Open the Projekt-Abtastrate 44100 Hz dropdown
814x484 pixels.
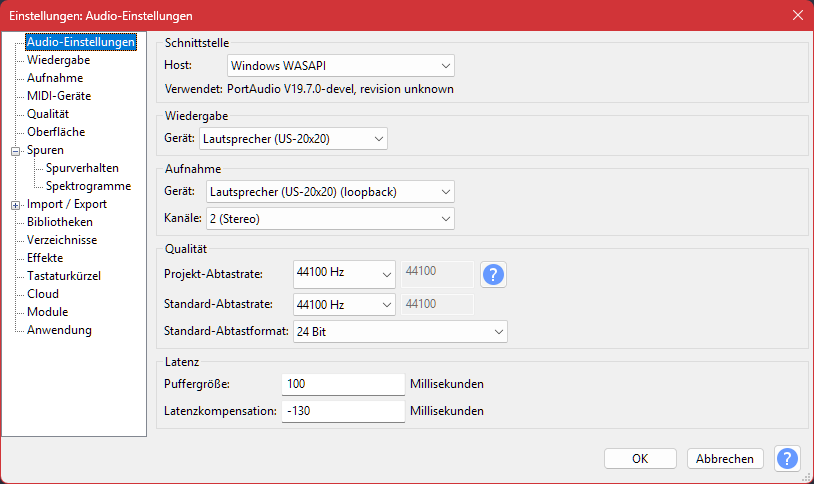click(344, 274)
